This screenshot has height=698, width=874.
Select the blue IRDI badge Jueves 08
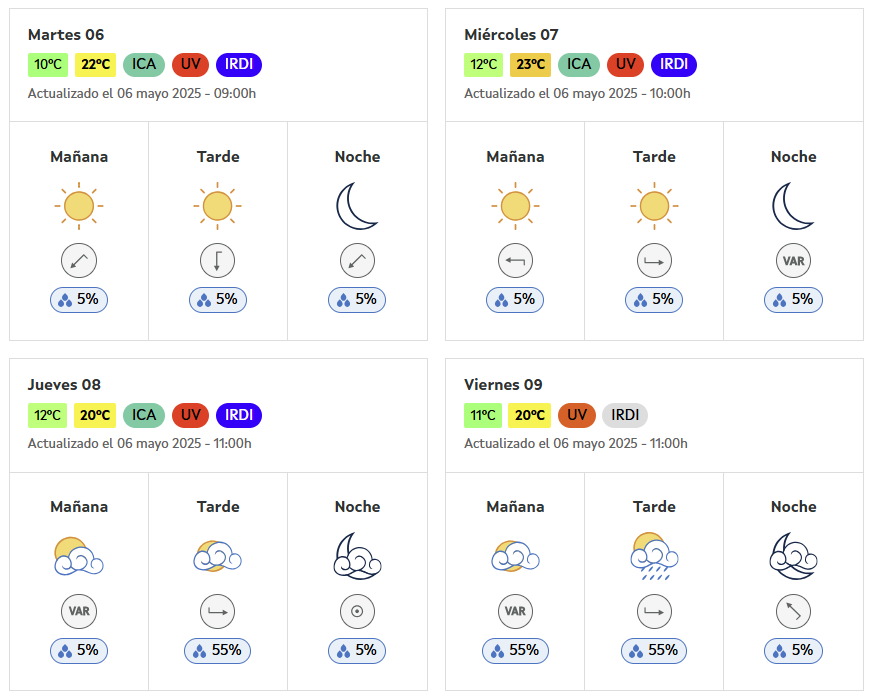(x=239, y=415)
